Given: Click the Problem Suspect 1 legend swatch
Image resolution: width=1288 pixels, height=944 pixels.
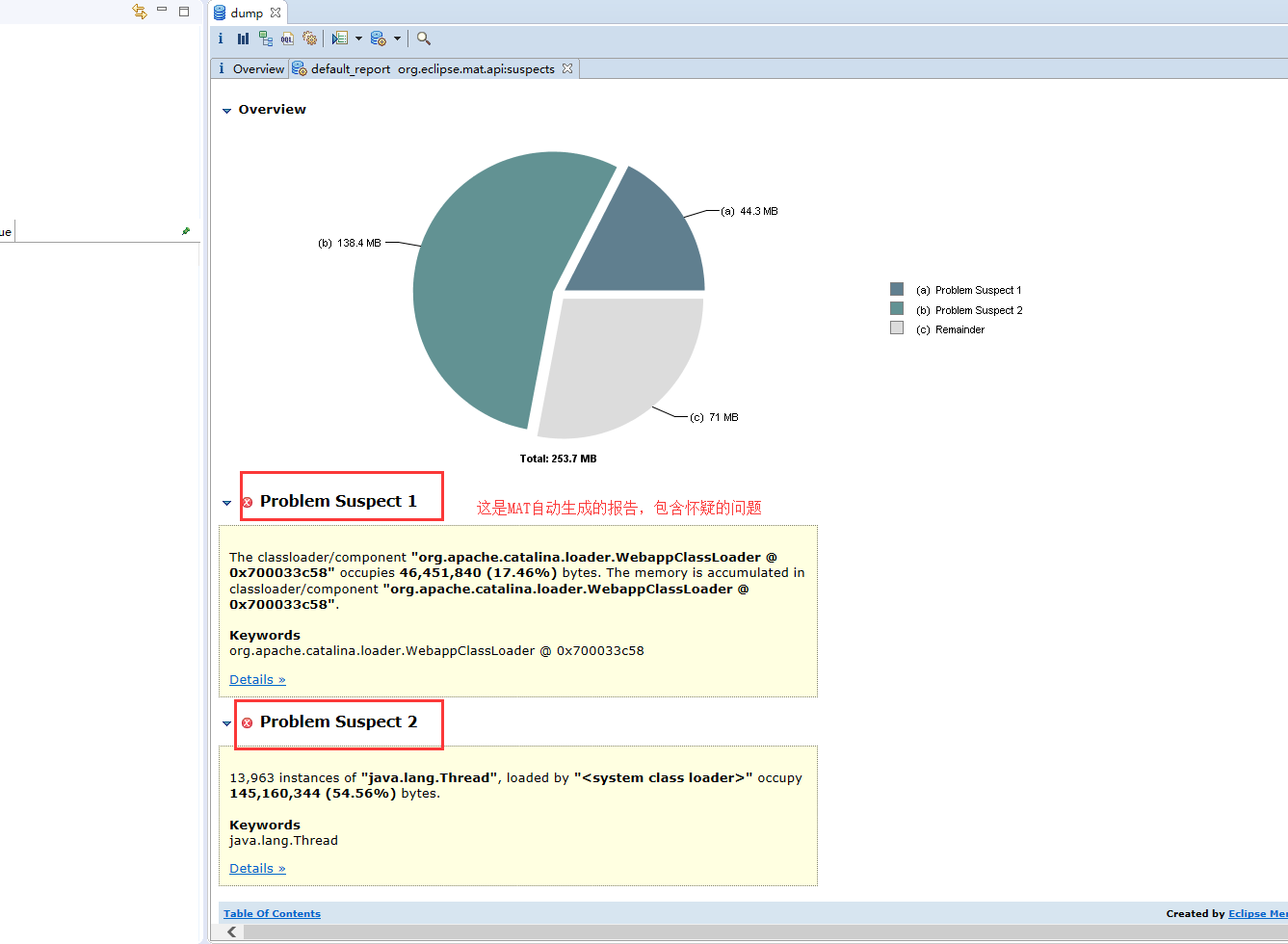Looking at the screenshot, I should click(x=897, y=289).
